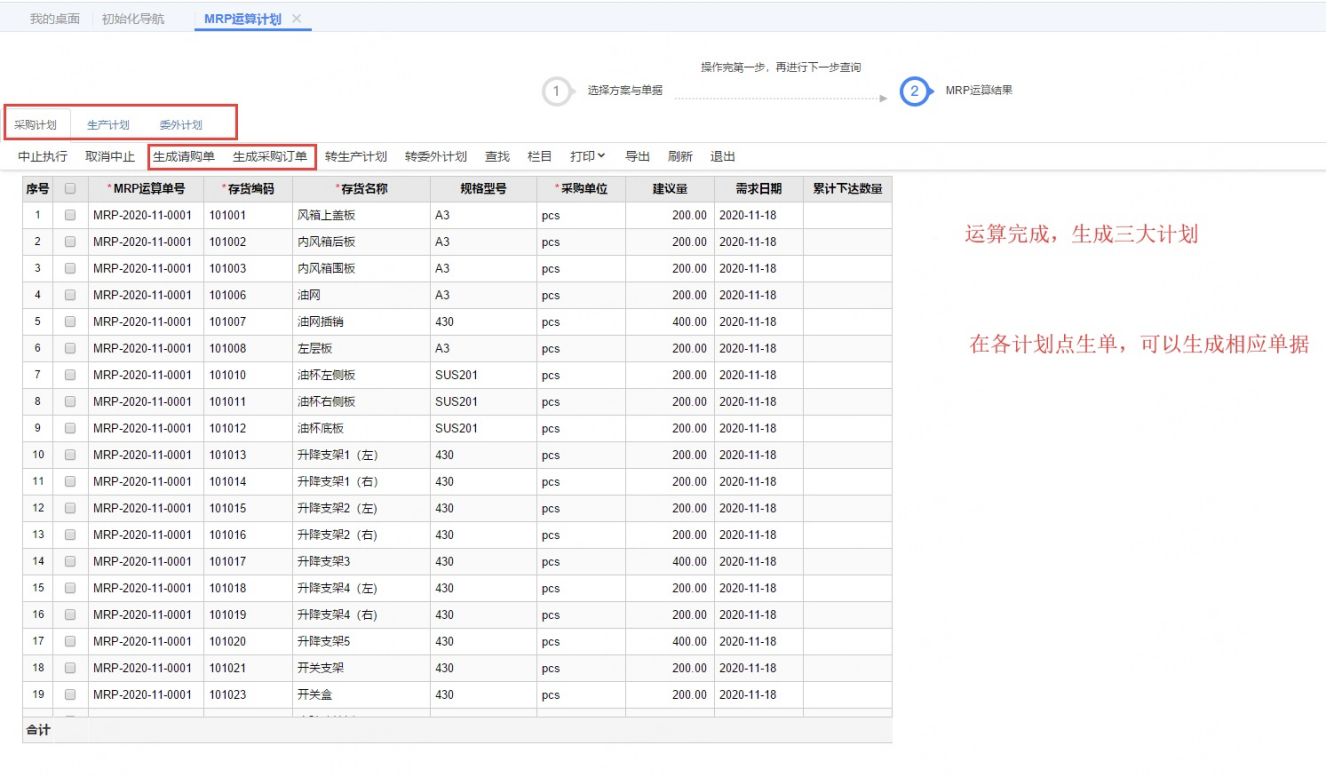Check the row for 开关盒
The image size is (1326, 777).
click(70, 694)
